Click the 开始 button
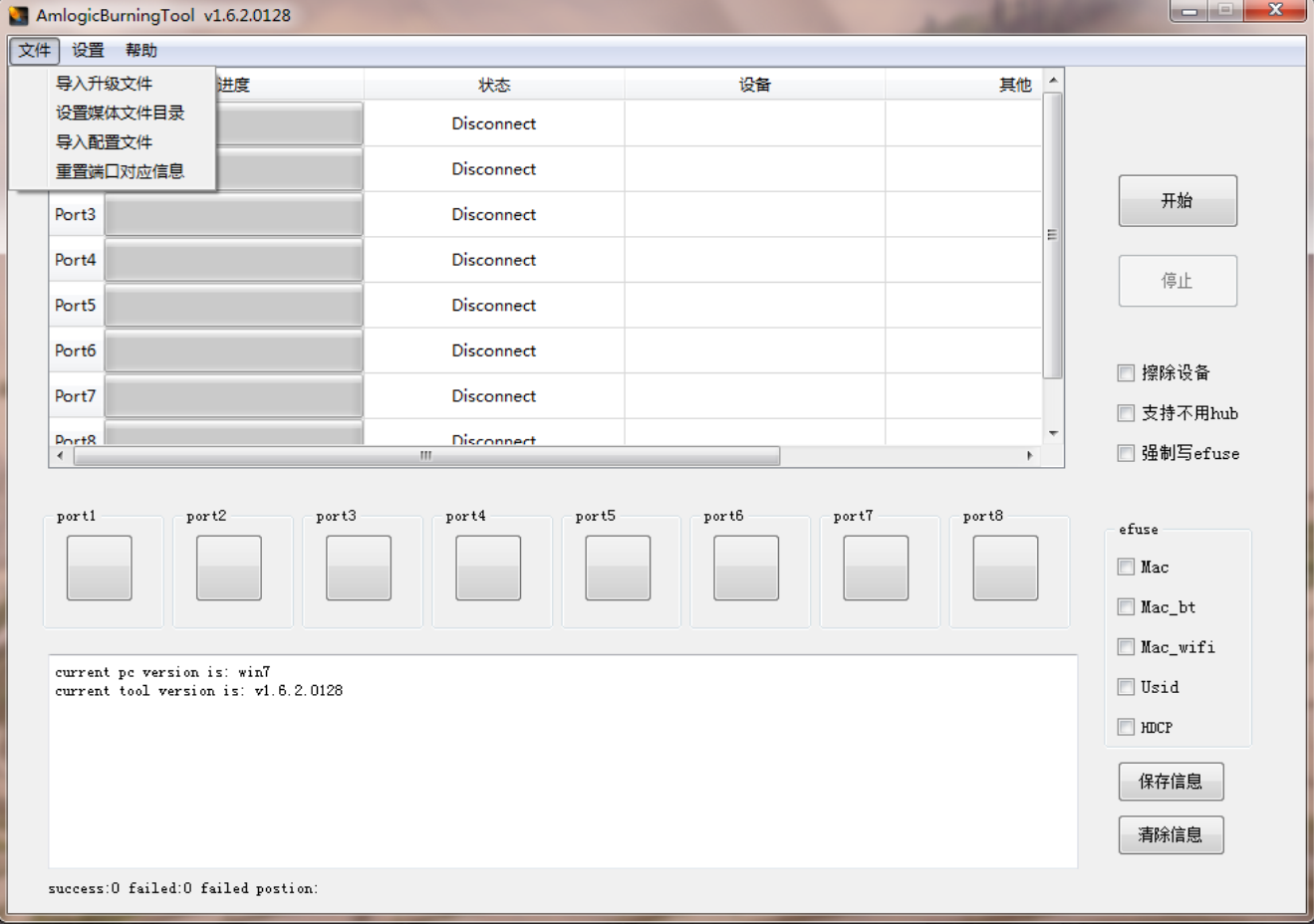1314x924 pixels. [1178, 200]
